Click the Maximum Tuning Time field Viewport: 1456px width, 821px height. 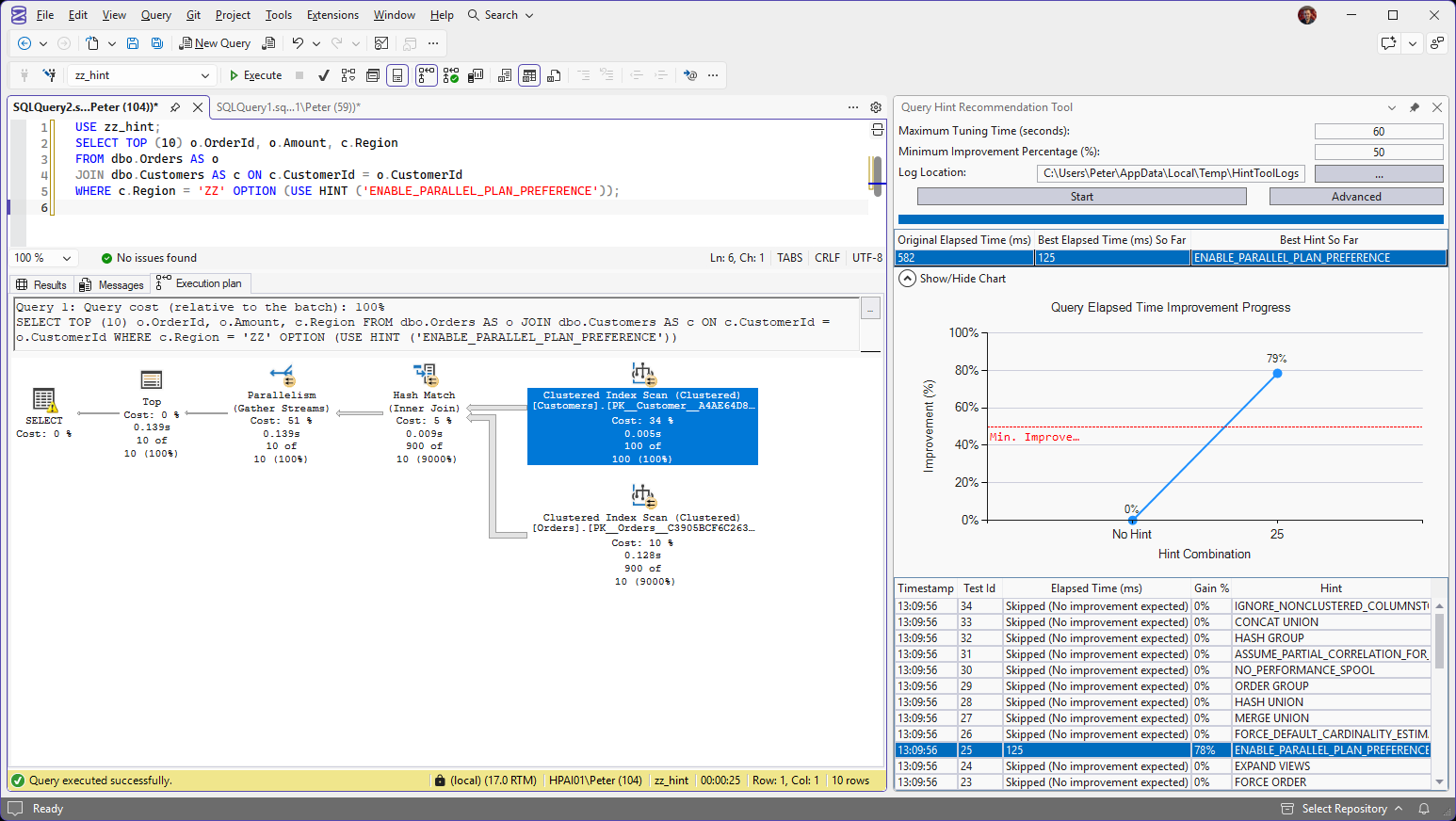coord(1379,132)
